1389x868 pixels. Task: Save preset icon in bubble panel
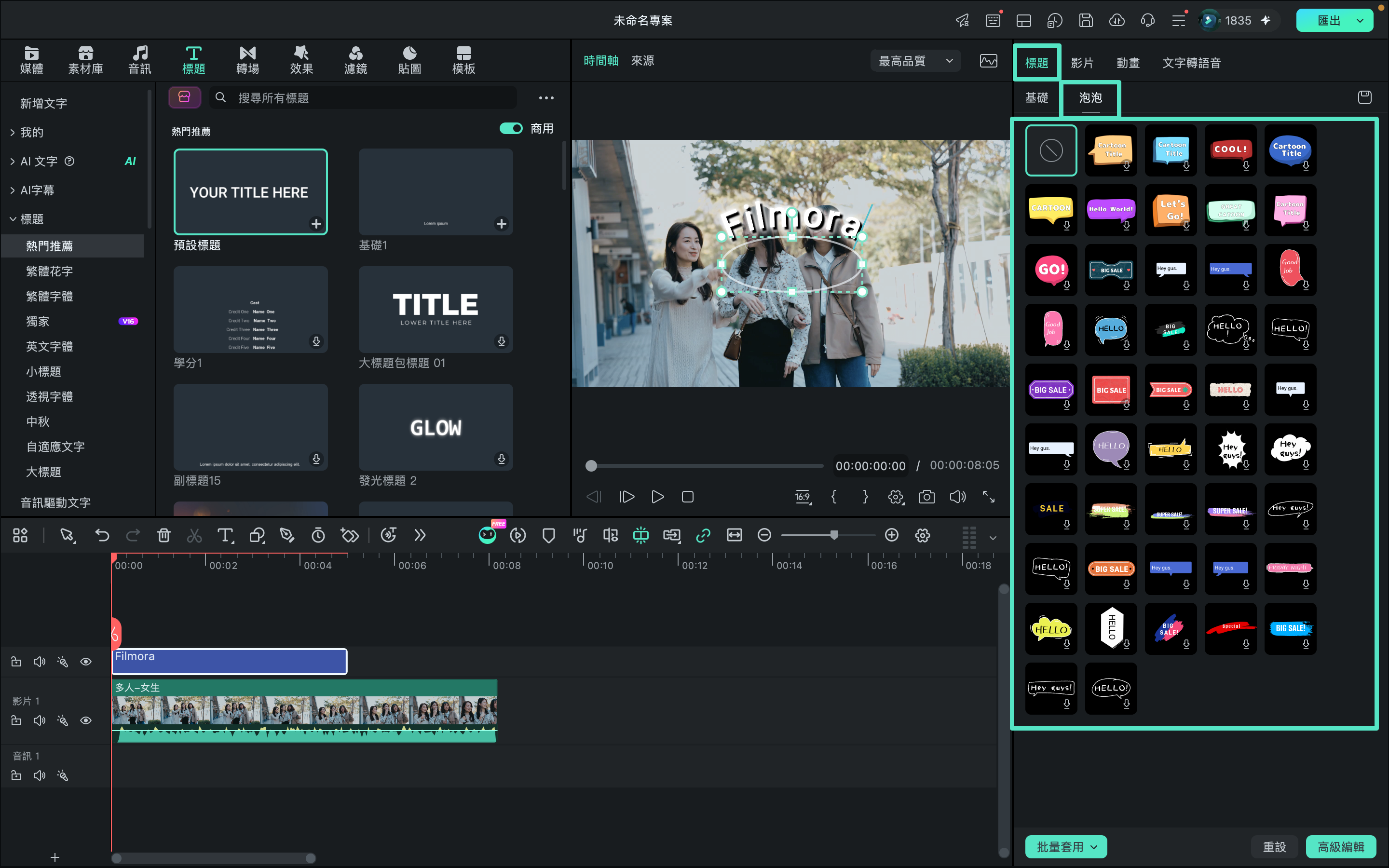tap(1364, 97)
